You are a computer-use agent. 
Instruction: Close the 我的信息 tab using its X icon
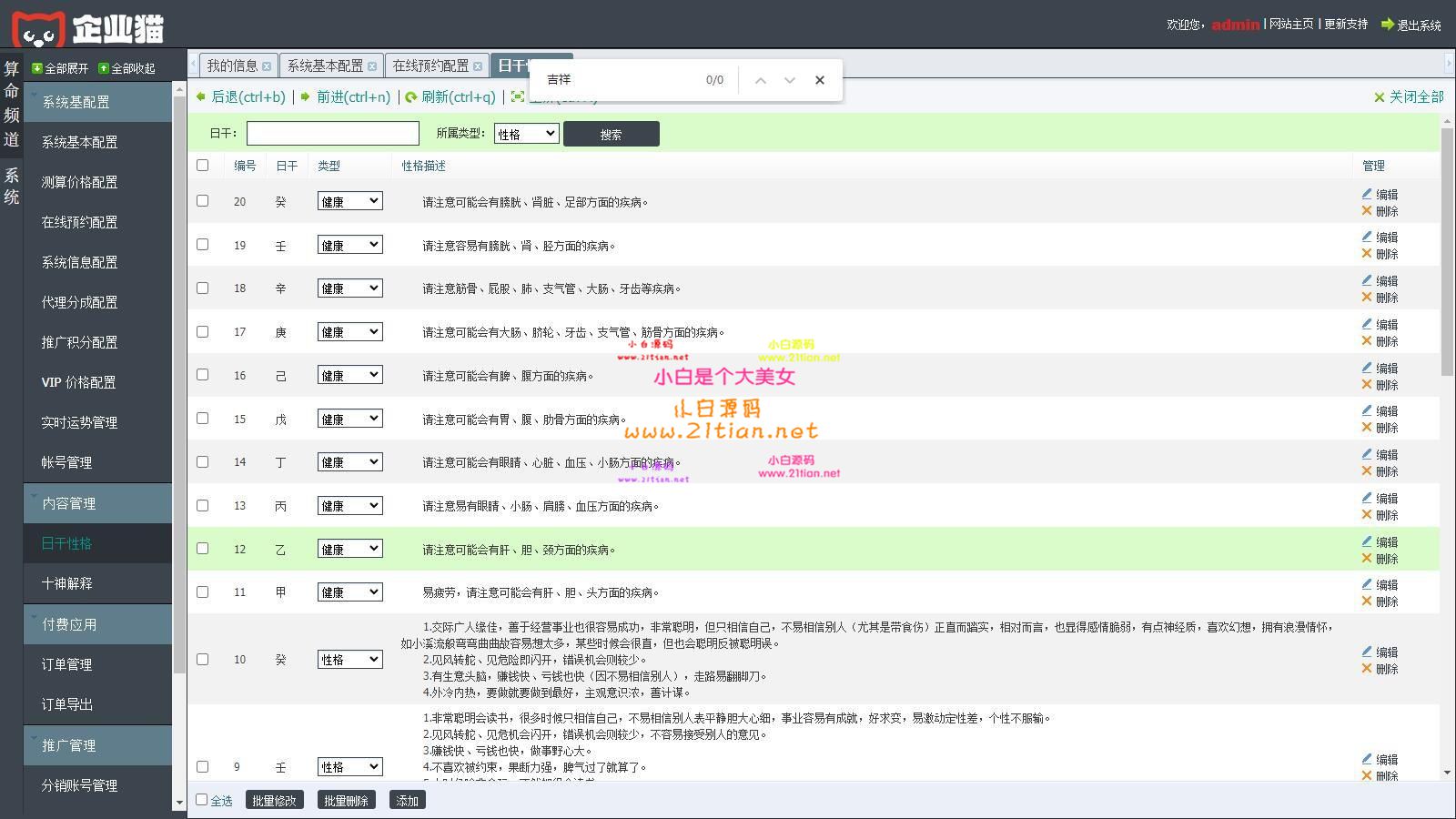[x=266, y=66]
